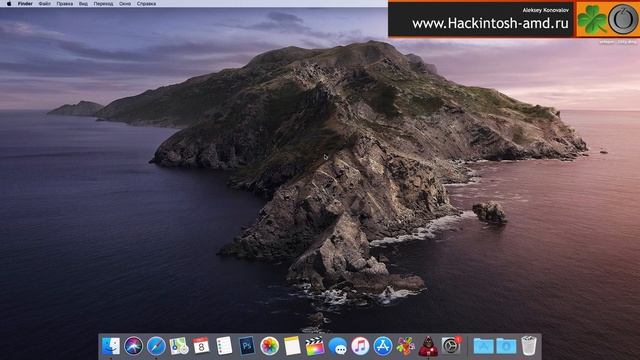Viewport: 640px width, 360px height.
Task: Open System Preferences with update badge
Action: coord(451,346)
